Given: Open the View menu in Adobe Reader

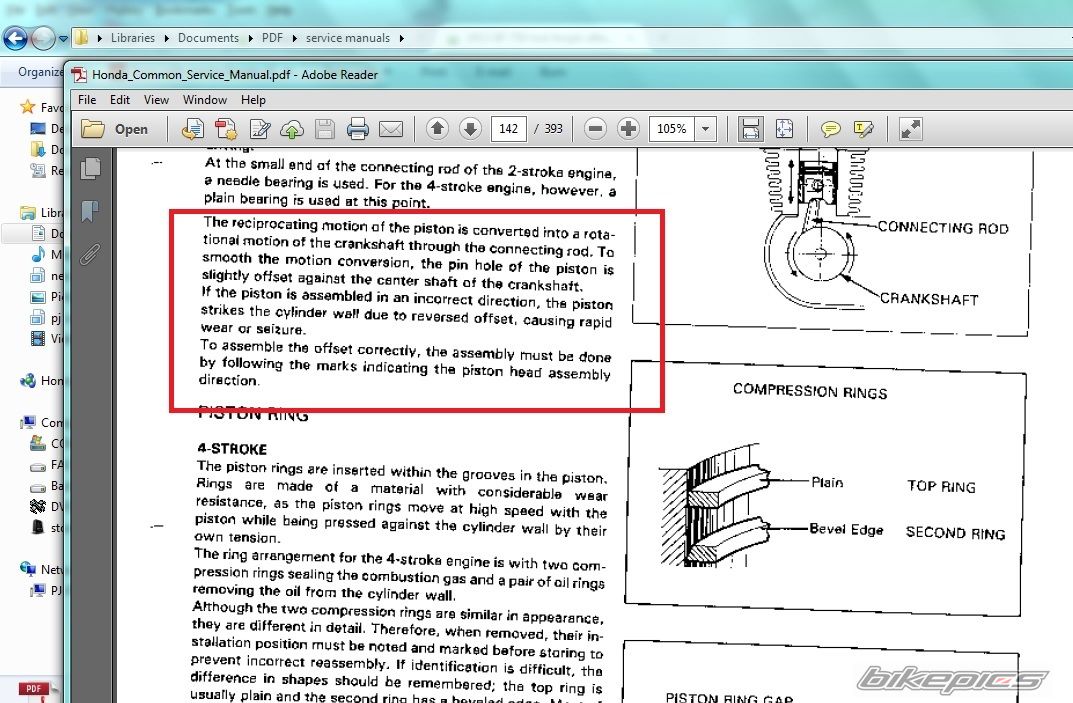Looking at the screenshot, I should tap(156, 100).
